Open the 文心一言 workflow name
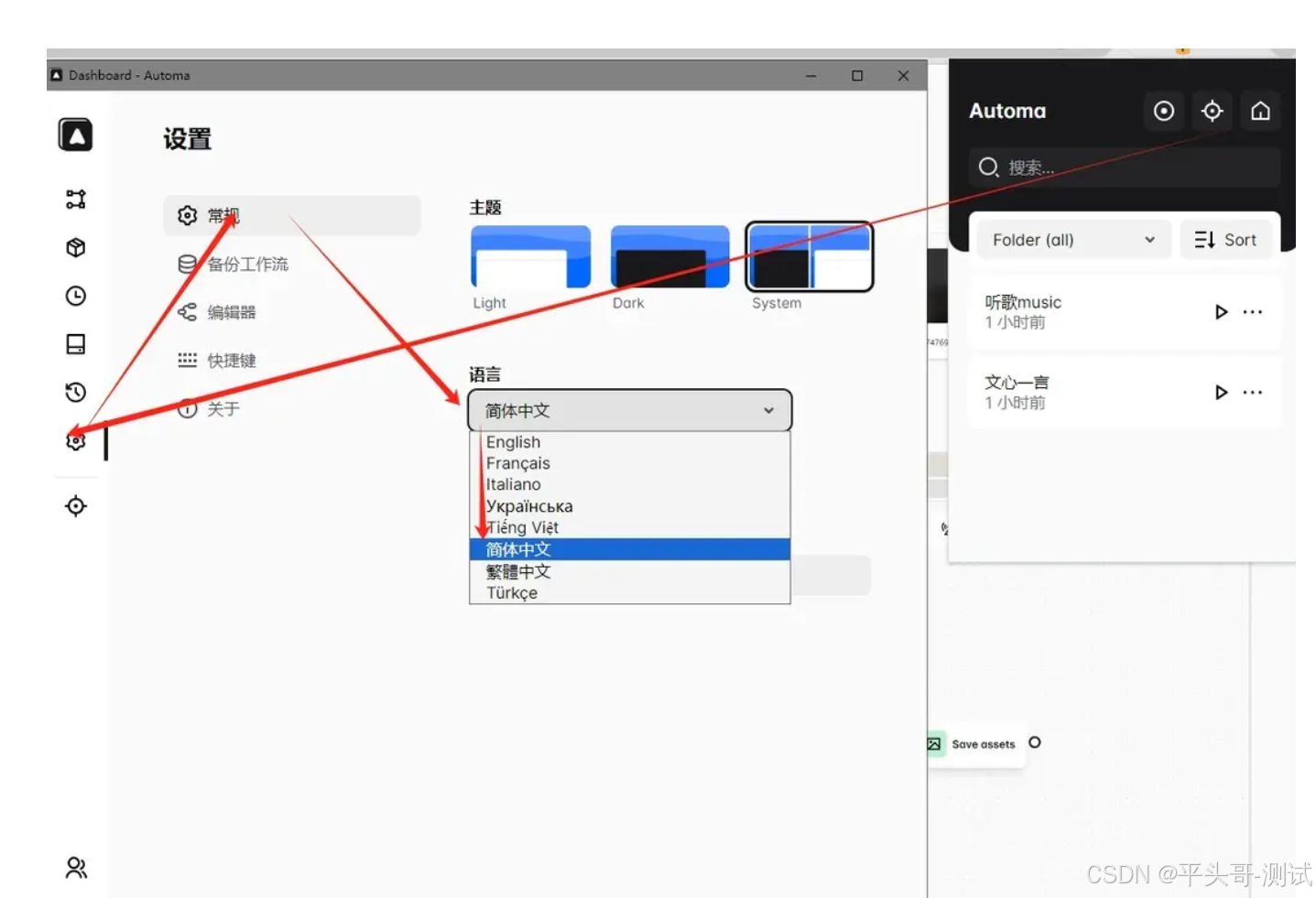Image resolution: width=1316 pixels, height=898 pixels. (x=1017, y=383)
